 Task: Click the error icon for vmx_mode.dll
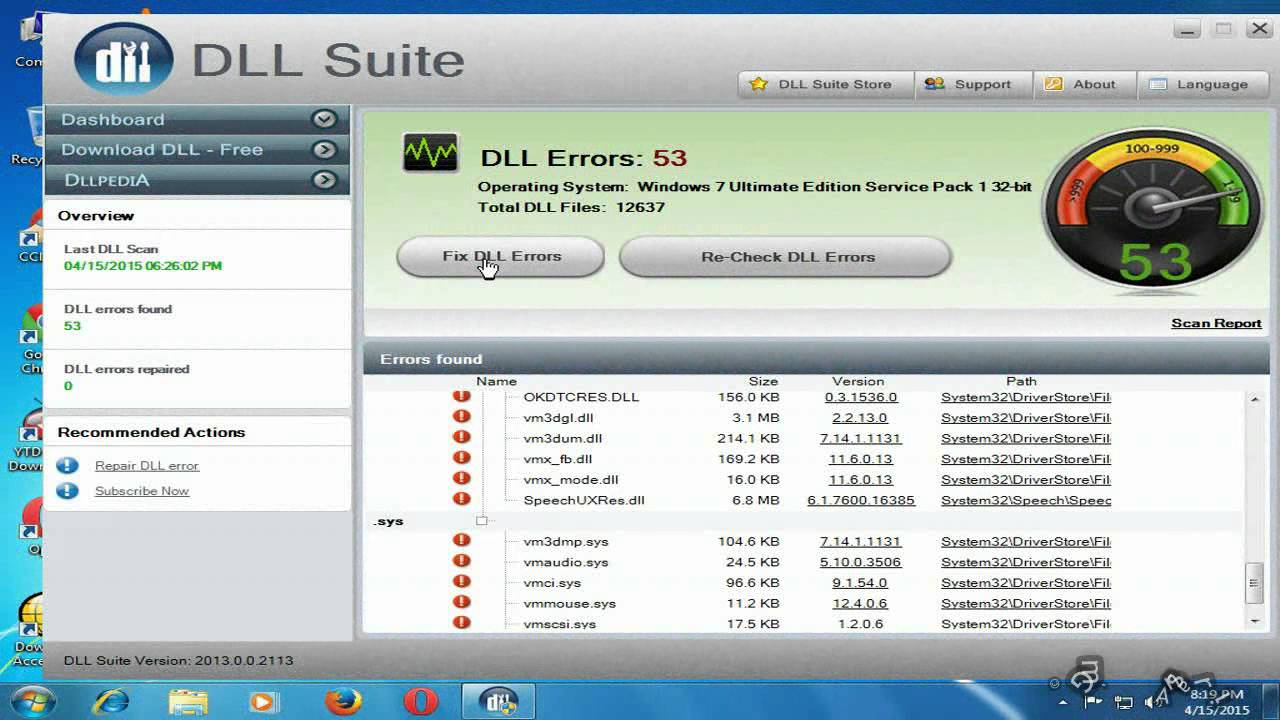click(461, 478)
